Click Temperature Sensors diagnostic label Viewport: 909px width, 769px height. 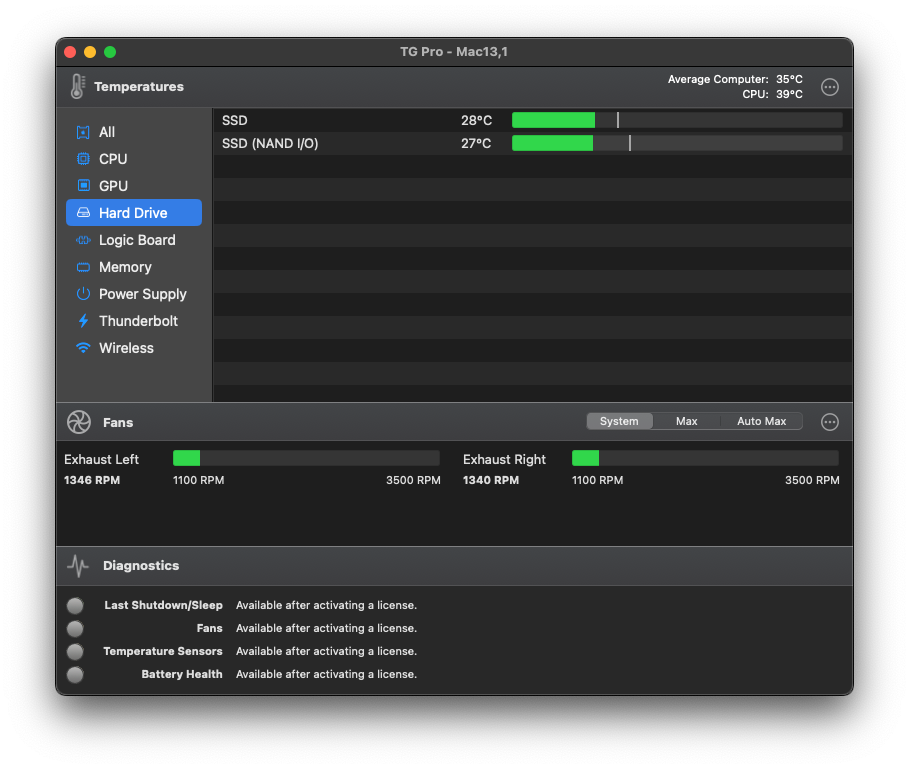[x=163, y=651]
